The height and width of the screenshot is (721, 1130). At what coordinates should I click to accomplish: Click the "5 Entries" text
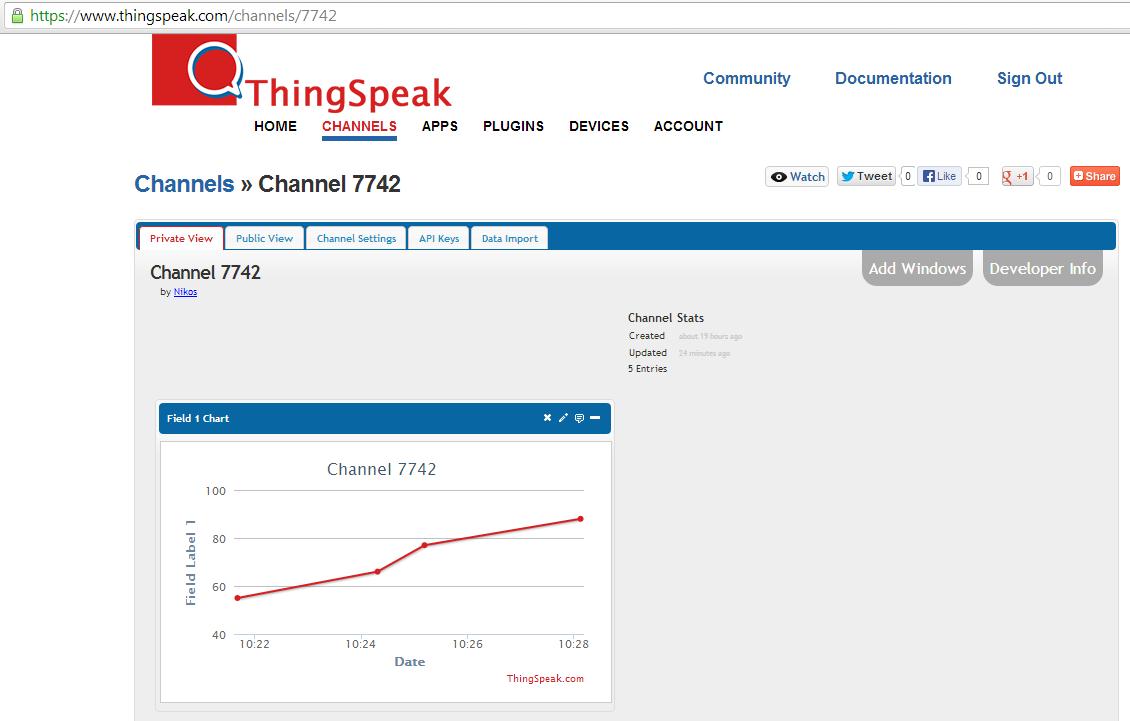pos(647,368)
